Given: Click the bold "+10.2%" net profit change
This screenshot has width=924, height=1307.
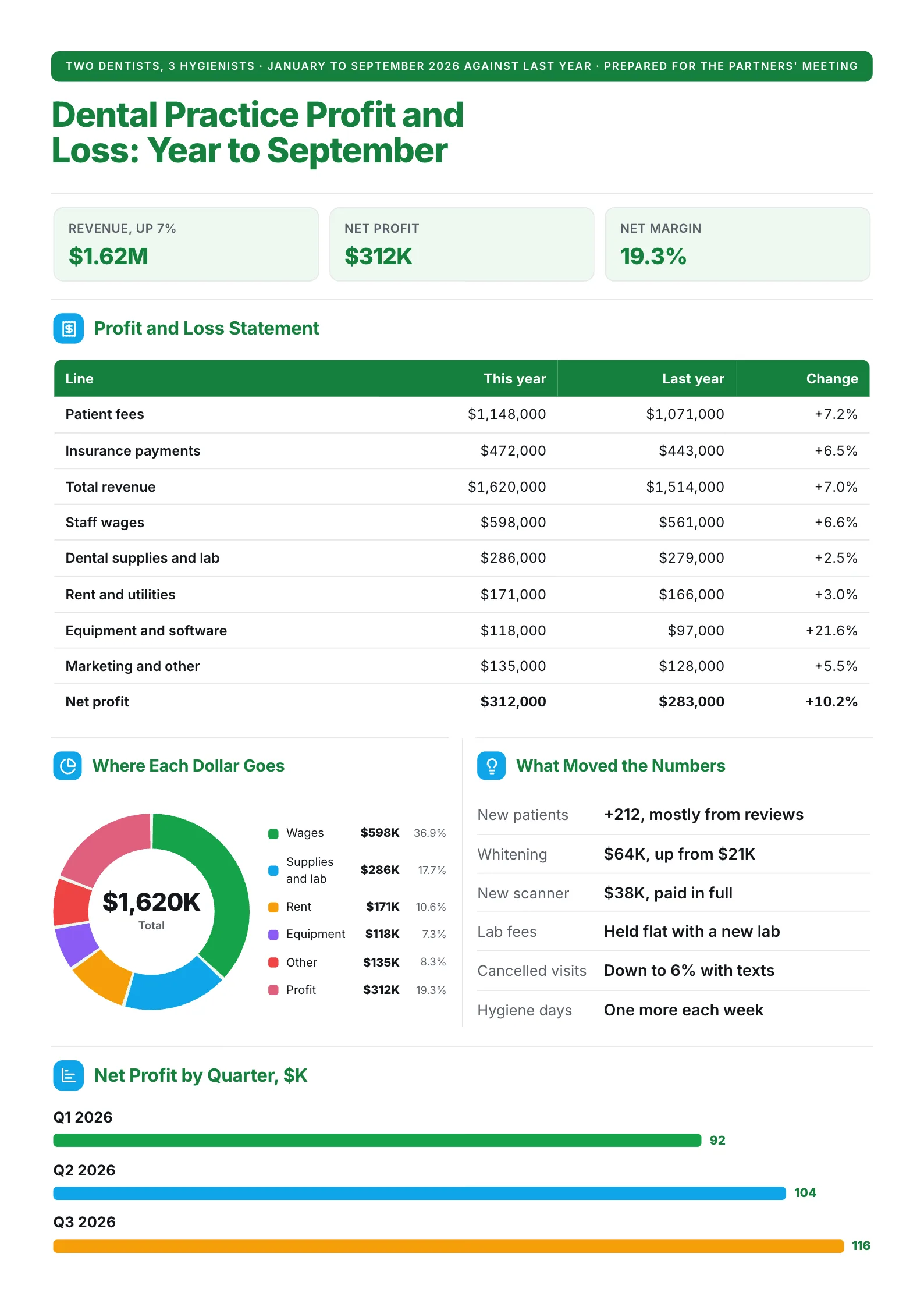Looking at the screenshot, I should point(831,702).
